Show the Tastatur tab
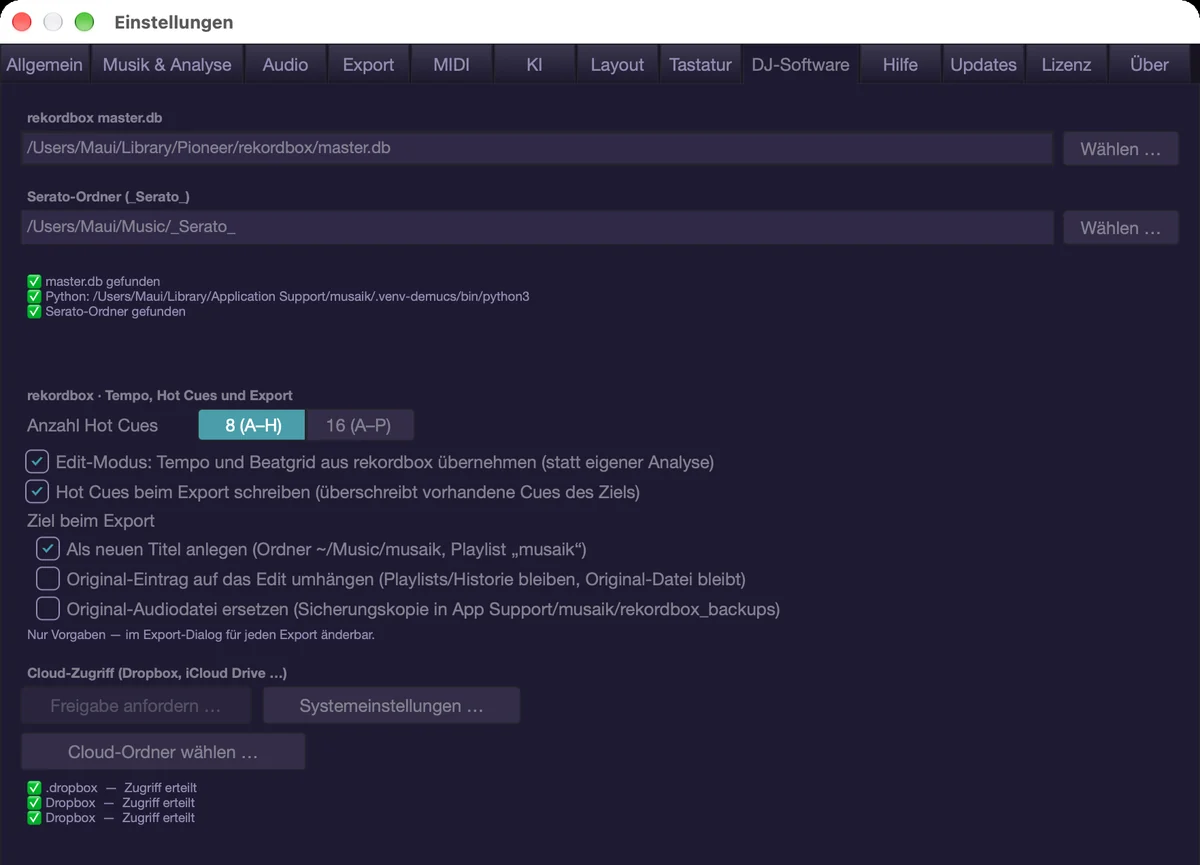 (x=700, y=64)
